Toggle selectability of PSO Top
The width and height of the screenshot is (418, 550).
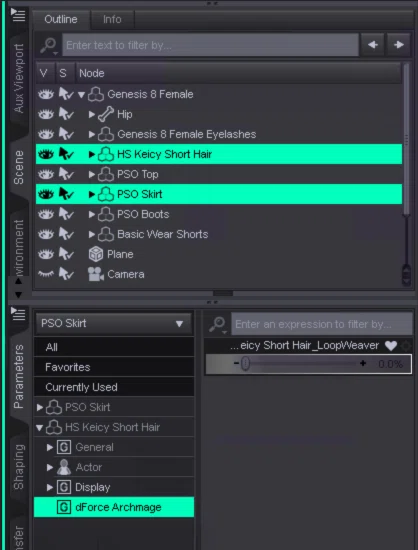coord(66,174)
